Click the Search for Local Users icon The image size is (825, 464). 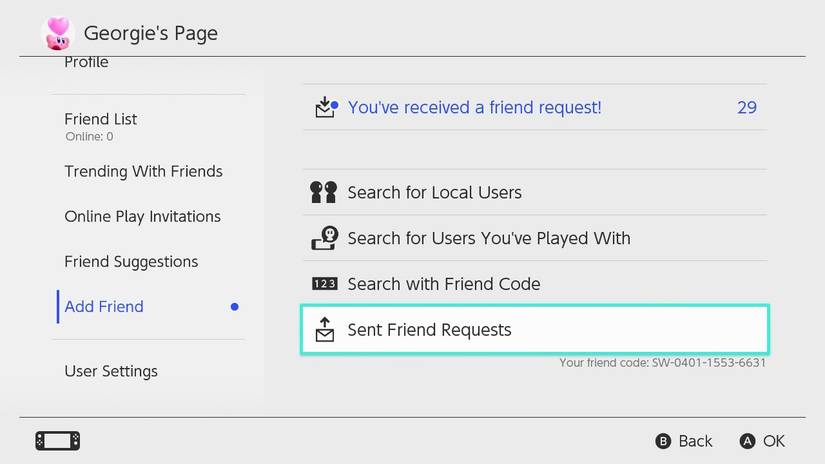click(x=324, y=192)
